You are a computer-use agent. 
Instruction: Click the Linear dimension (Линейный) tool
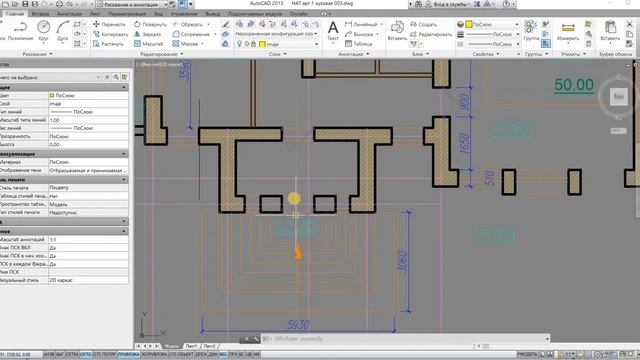pyautogui.click(x=361, y=24)
